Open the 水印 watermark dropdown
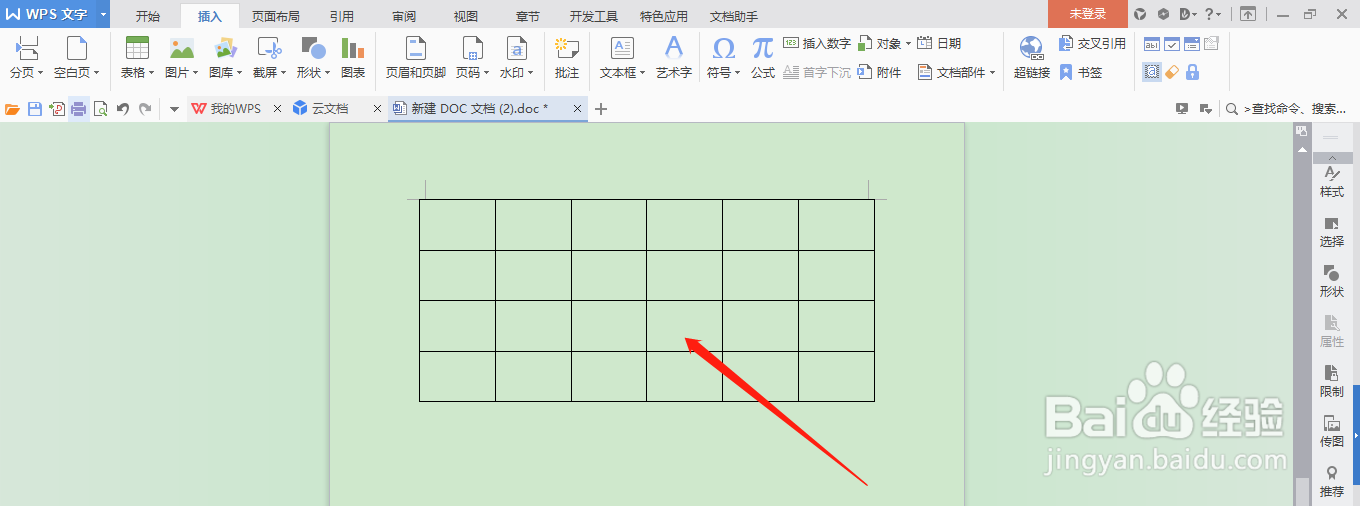Viewport: 1360px width, 506px height. coord(516,59)
